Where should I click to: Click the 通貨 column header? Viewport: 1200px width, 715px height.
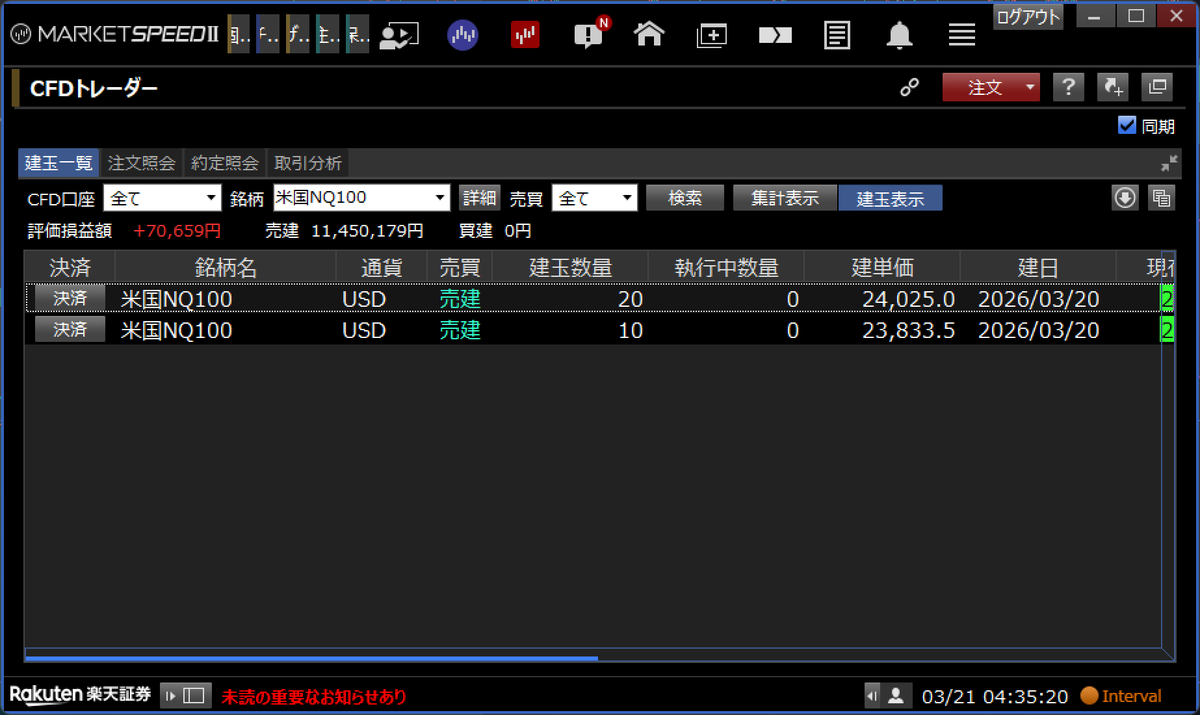(380, 268)
